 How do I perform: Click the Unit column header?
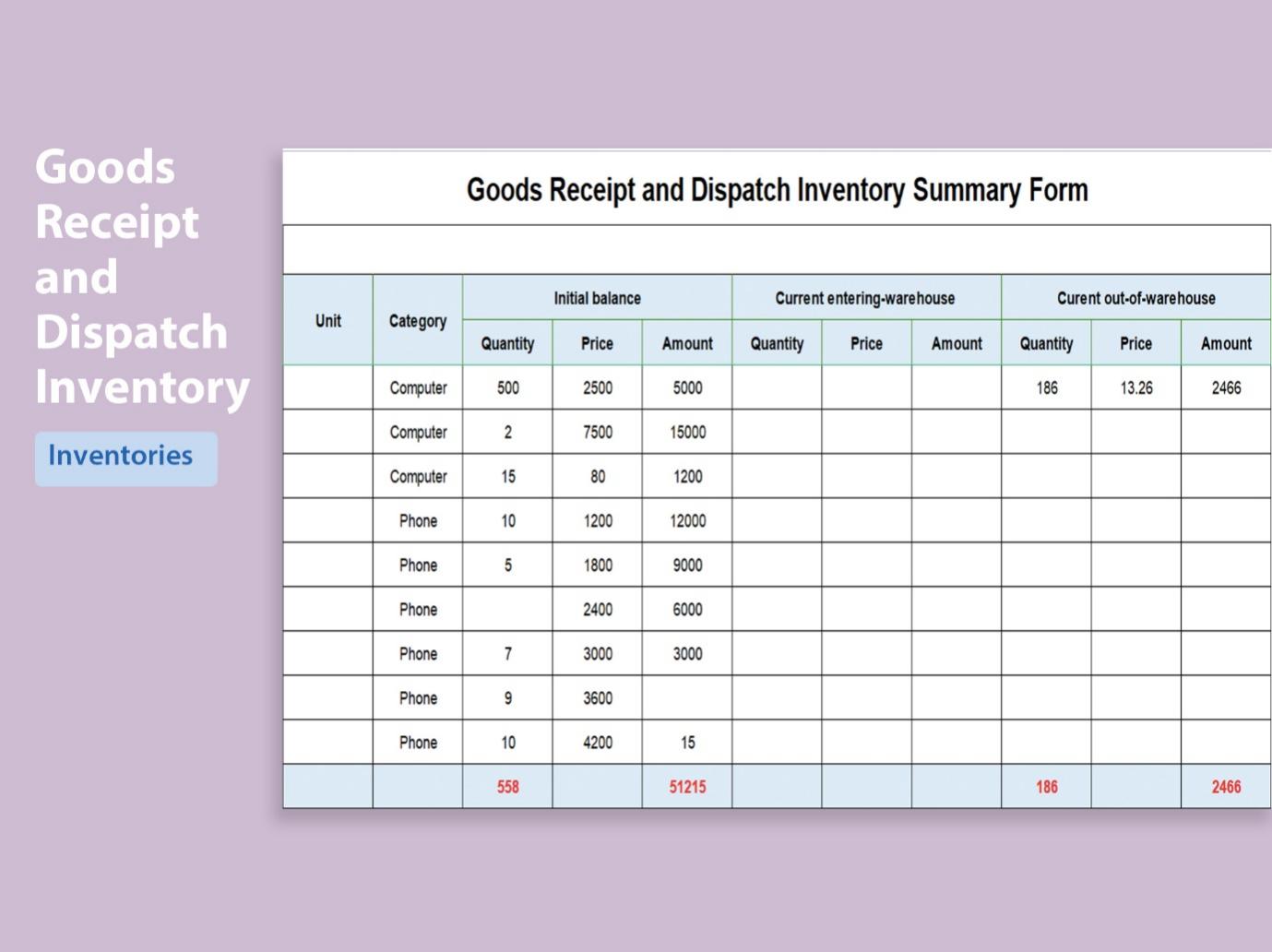click(327, 320)
